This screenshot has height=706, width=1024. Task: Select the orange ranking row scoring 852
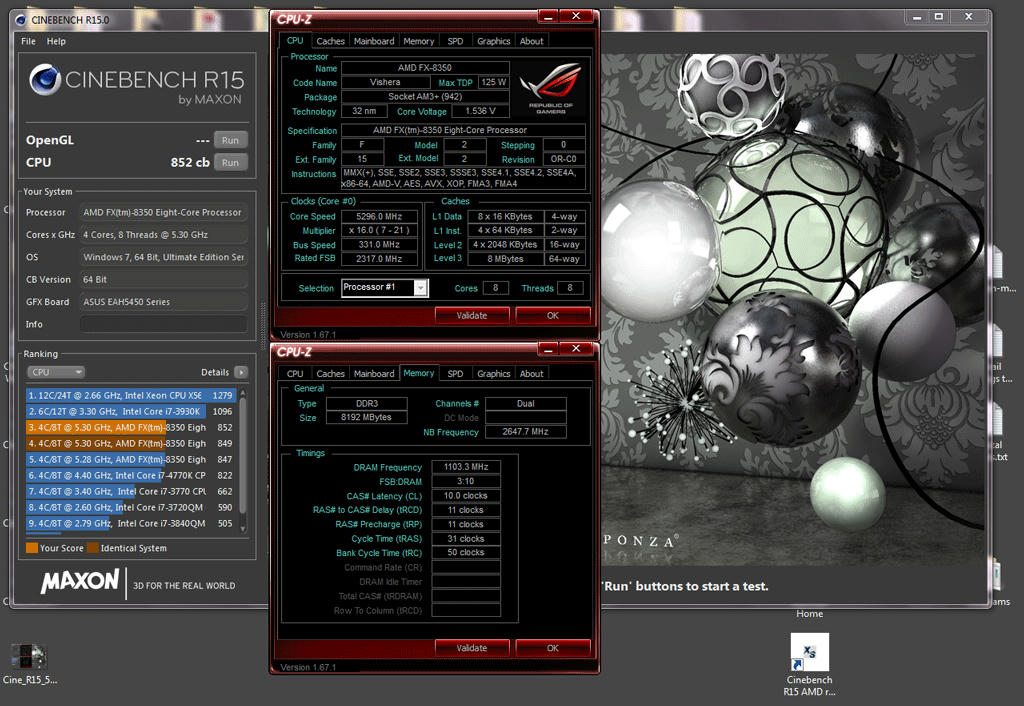131,427
